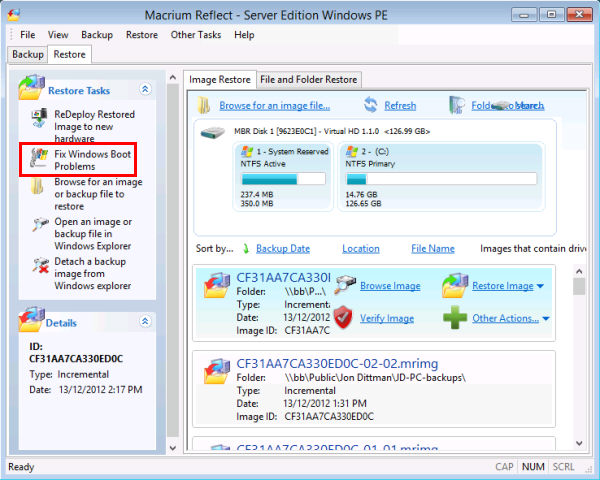Click the System Reserved partition usage bar
Image resolution: width=600 pixels, height=480 pixels.
(x=283, y=179)
